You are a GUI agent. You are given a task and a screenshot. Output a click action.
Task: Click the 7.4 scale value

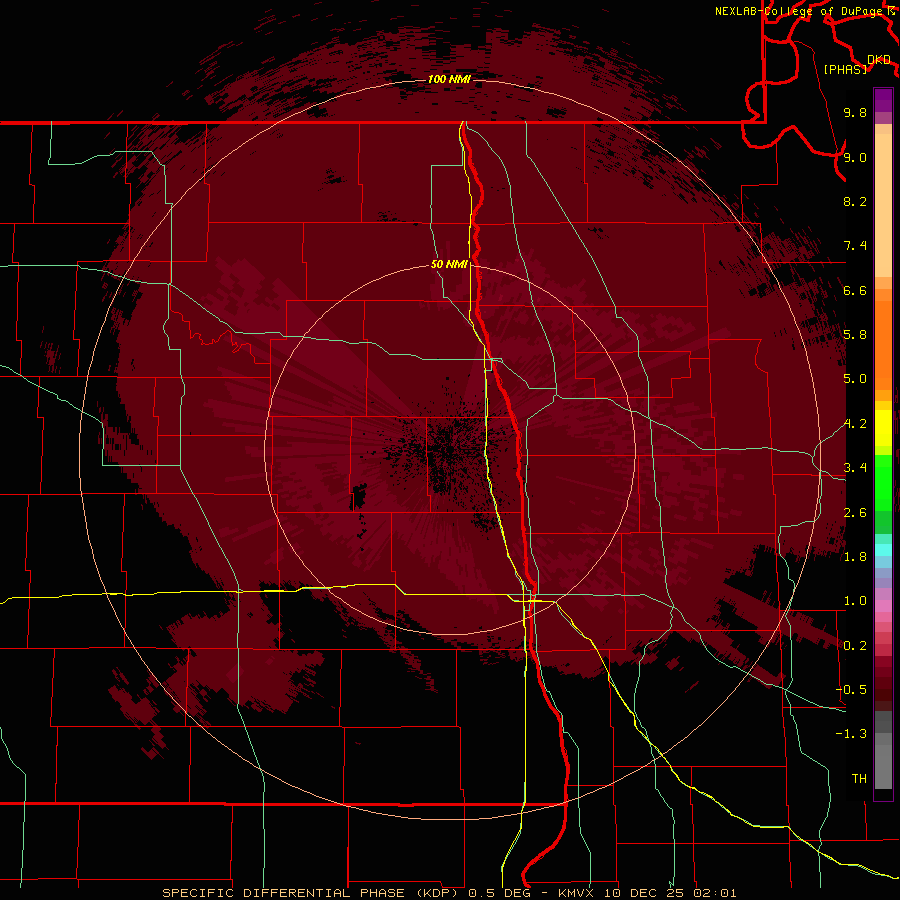point(855,246)
